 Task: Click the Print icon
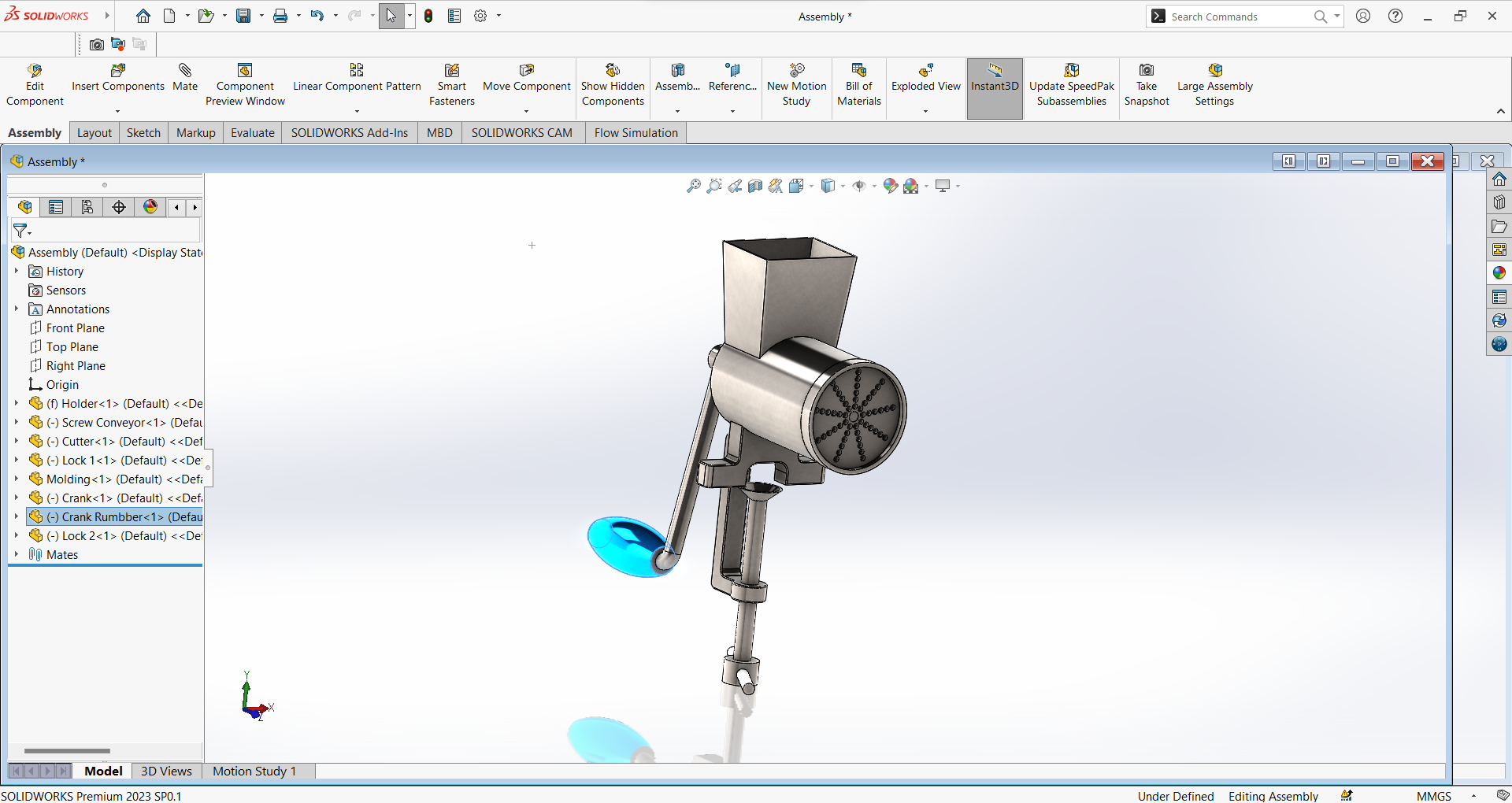[x=280, y=16]
